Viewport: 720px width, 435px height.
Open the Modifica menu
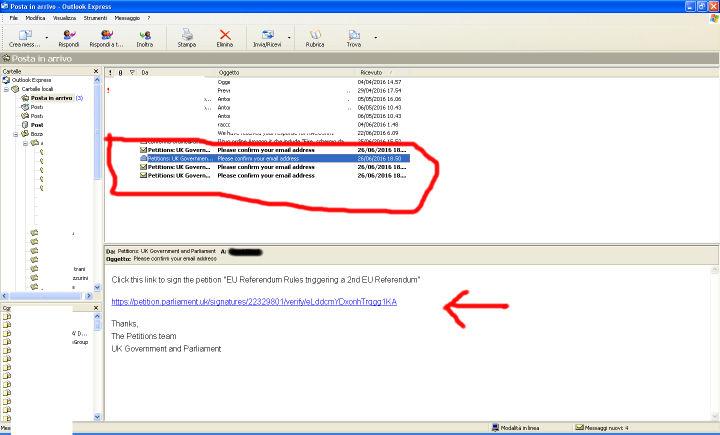(x=35, y=18)
